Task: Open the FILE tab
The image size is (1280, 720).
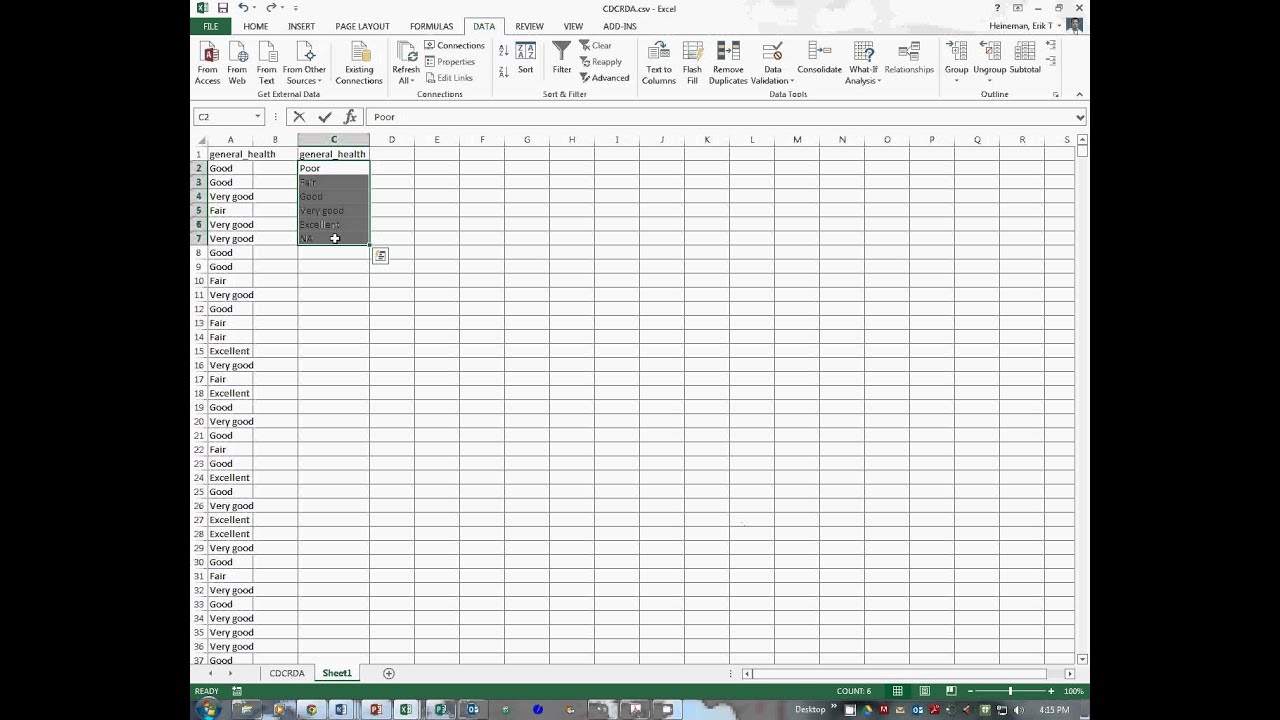Action: coord(211,26)
